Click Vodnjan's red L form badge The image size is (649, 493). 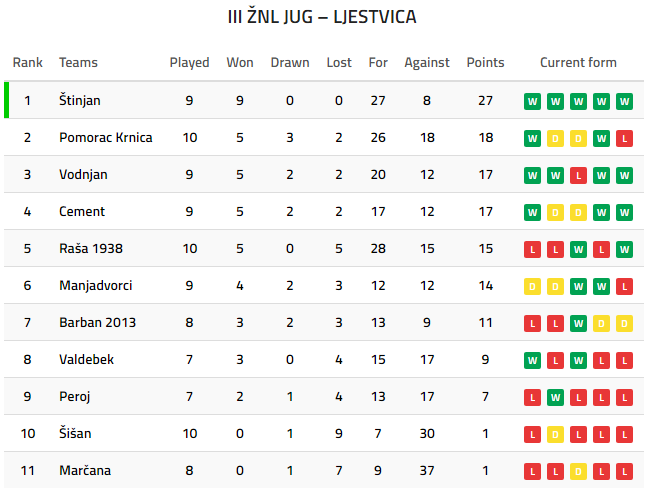point(578,175)
